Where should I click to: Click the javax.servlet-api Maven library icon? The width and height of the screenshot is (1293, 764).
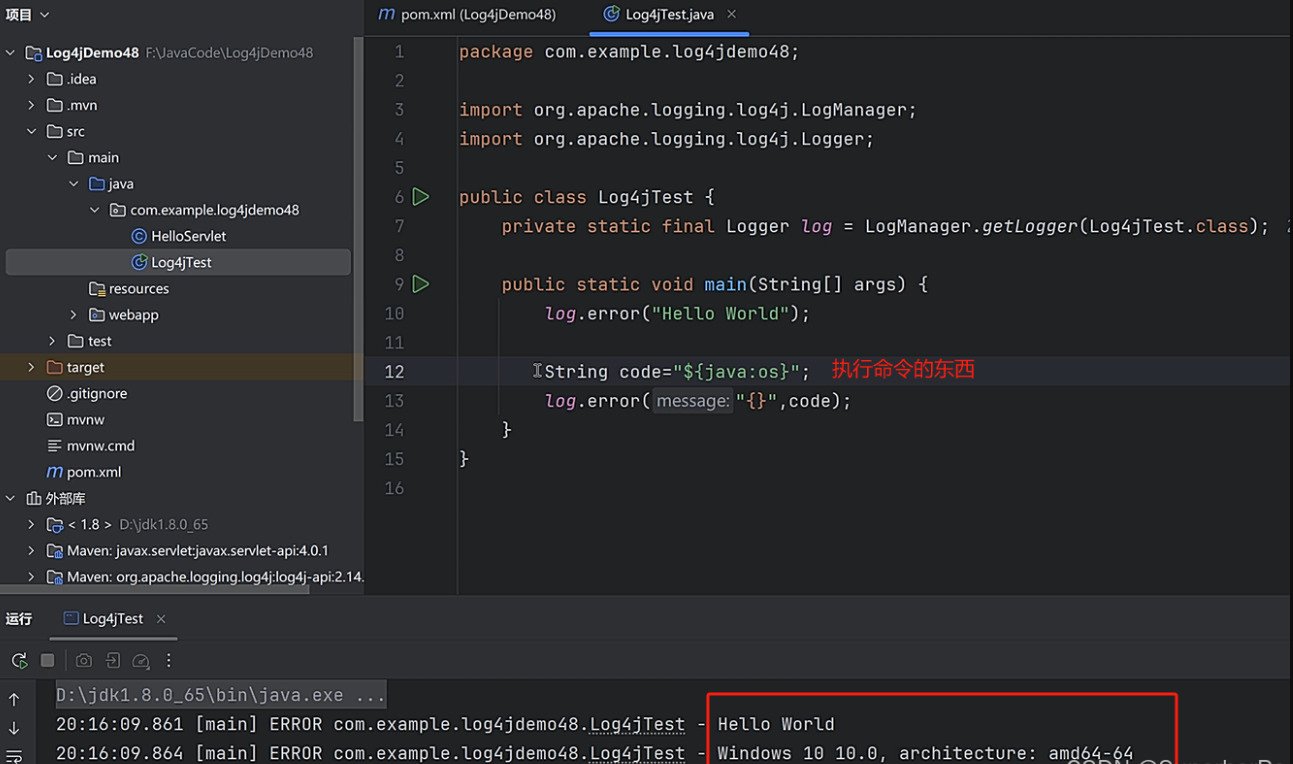(x=55, y=551)
